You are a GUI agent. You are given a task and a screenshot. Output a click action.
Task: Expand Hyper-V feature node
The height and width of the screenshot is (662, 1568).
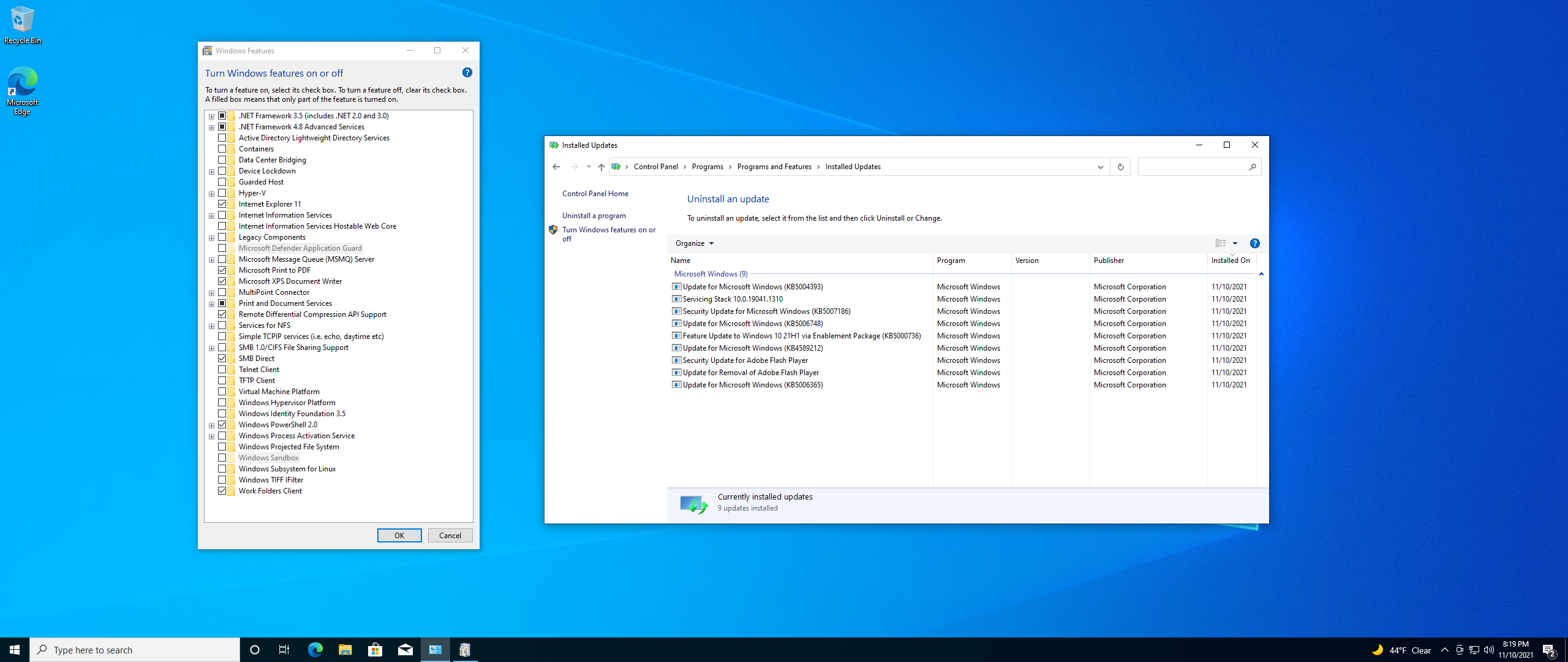(x=211, y=194)
